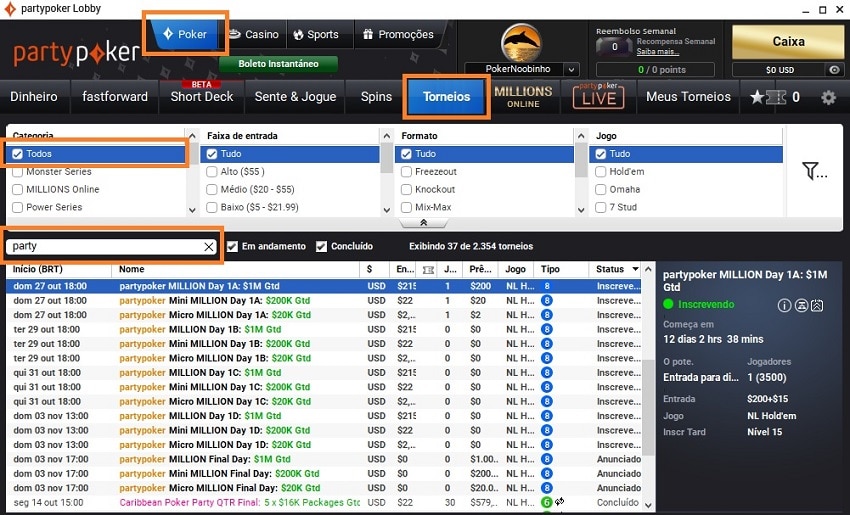Follow the Saiba mais link
Image resolution: width=850 pixels, height=515 pixels.
tap(657, 52)
